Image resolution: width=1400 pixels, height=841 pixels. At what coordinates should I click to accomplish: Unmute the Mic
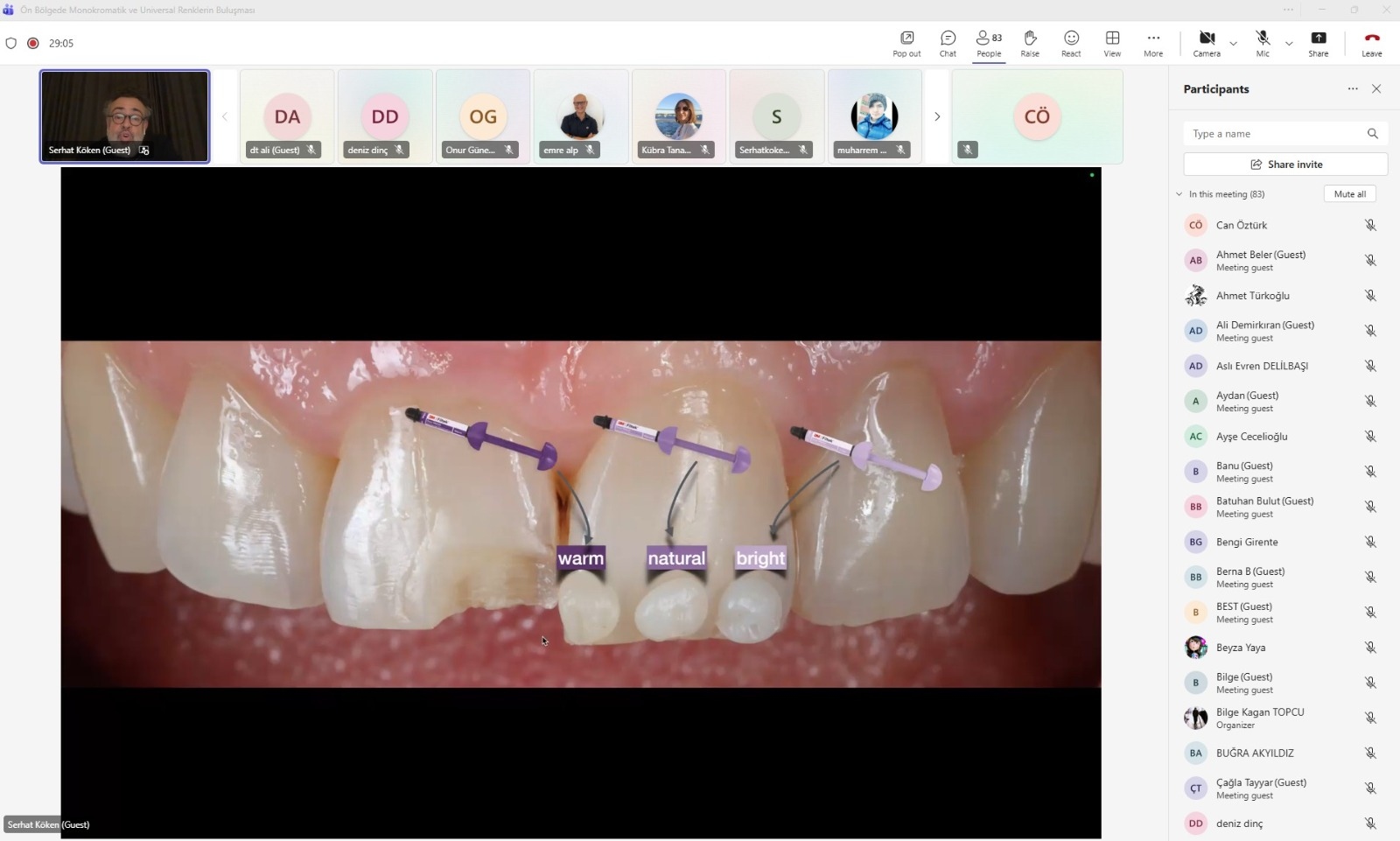point(1263,43)
